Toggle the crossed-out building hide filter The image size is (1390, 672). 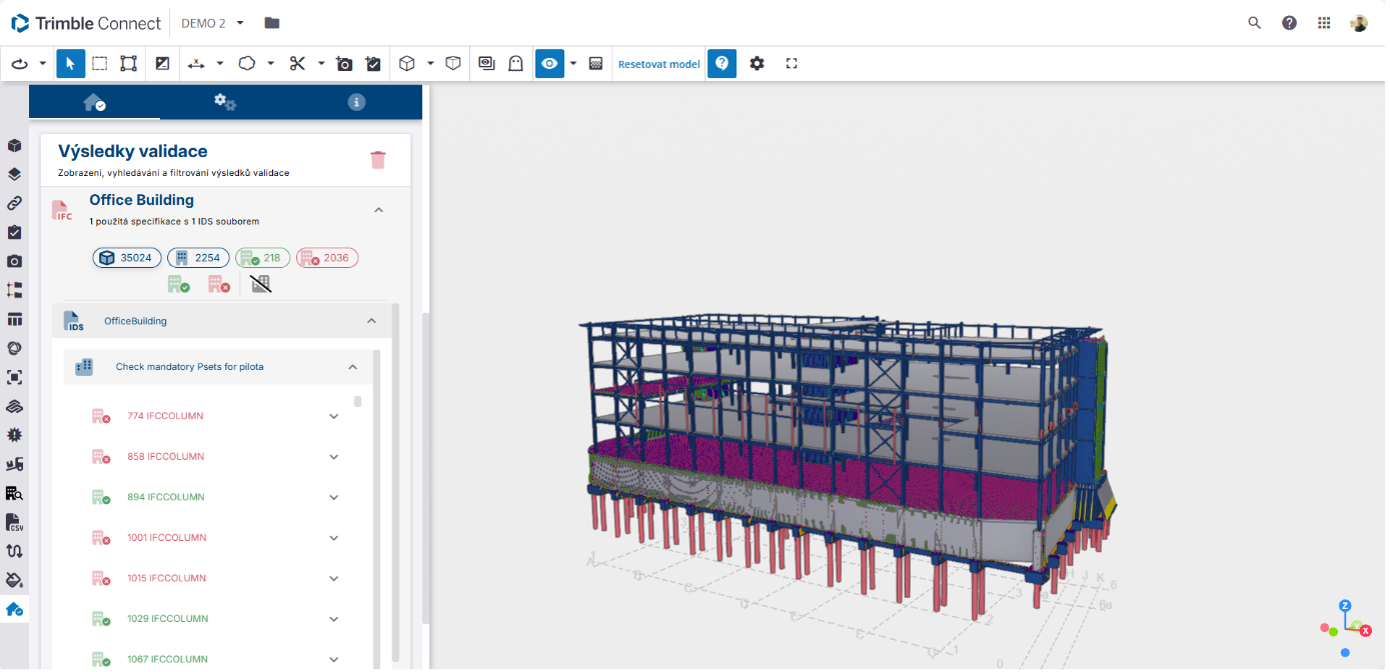[x=261, y=284]
